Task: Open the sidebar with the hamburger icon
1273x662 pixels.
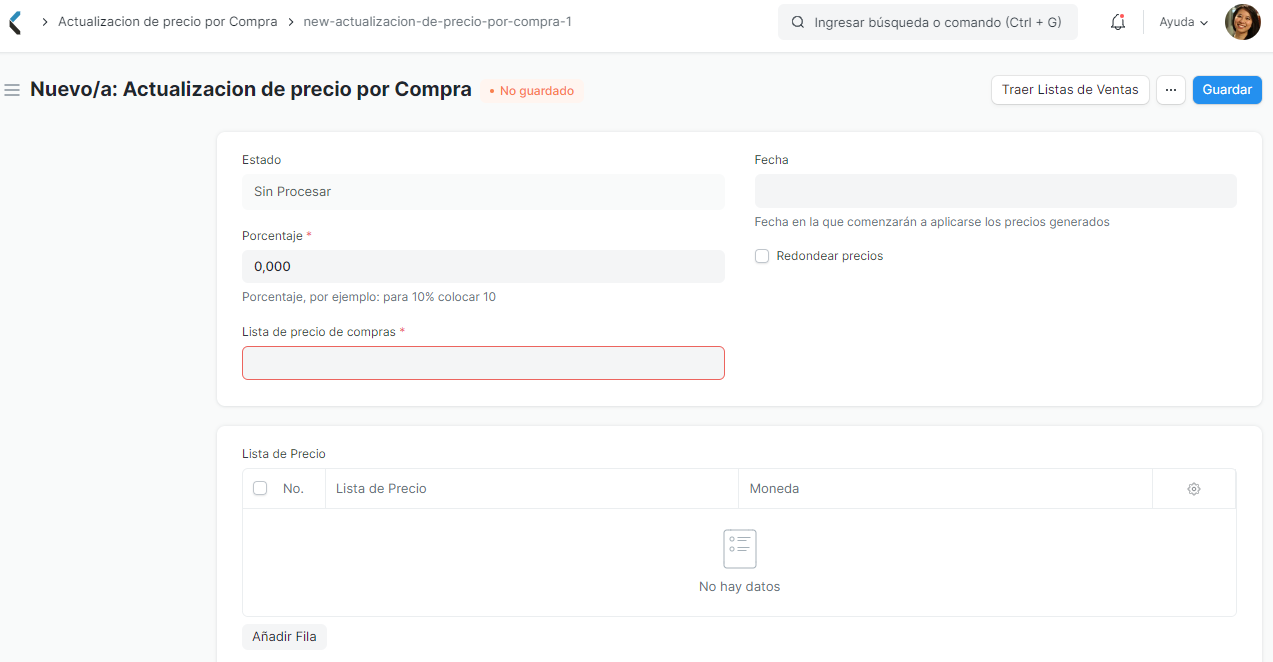Action: pos(12,89)
